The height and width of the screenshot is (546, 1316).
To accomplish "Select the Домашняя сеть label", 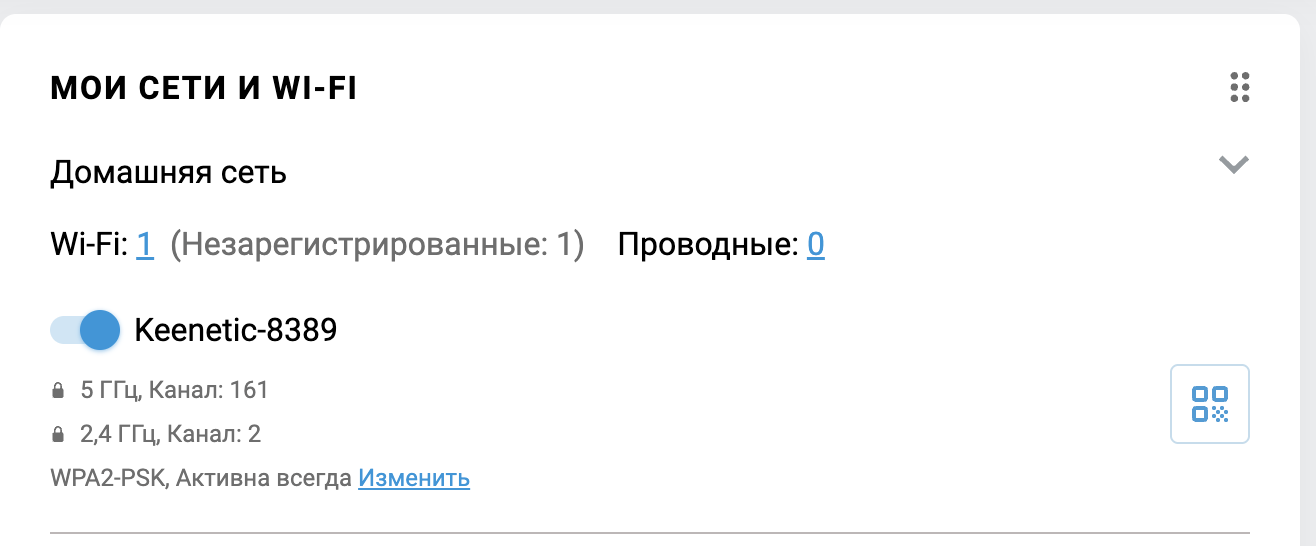I will 169,173.
